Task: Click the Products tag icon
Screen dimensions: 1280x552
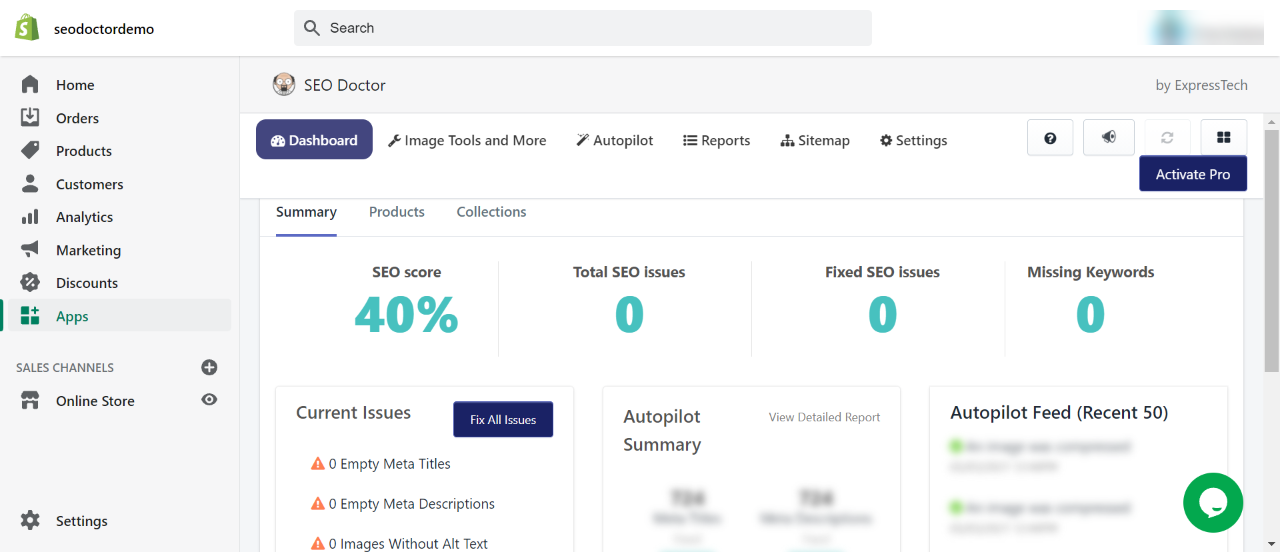Action: coord(30,151)
